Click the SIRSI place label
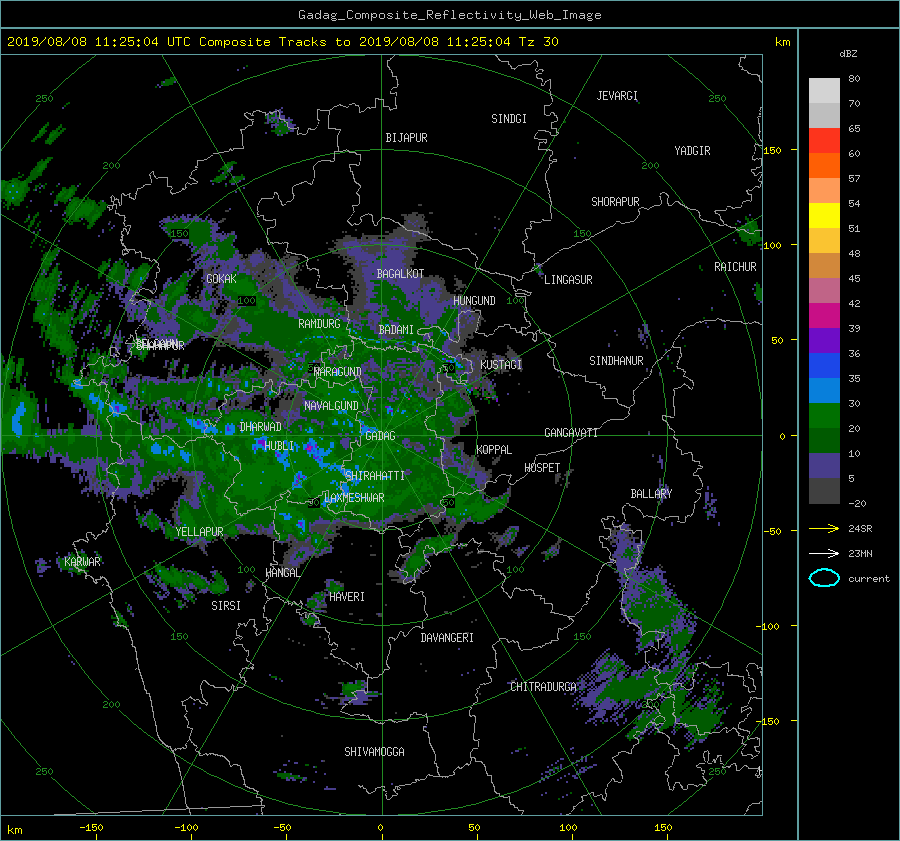The width and height of the screenshot is (900, 841). click(226, 606)
